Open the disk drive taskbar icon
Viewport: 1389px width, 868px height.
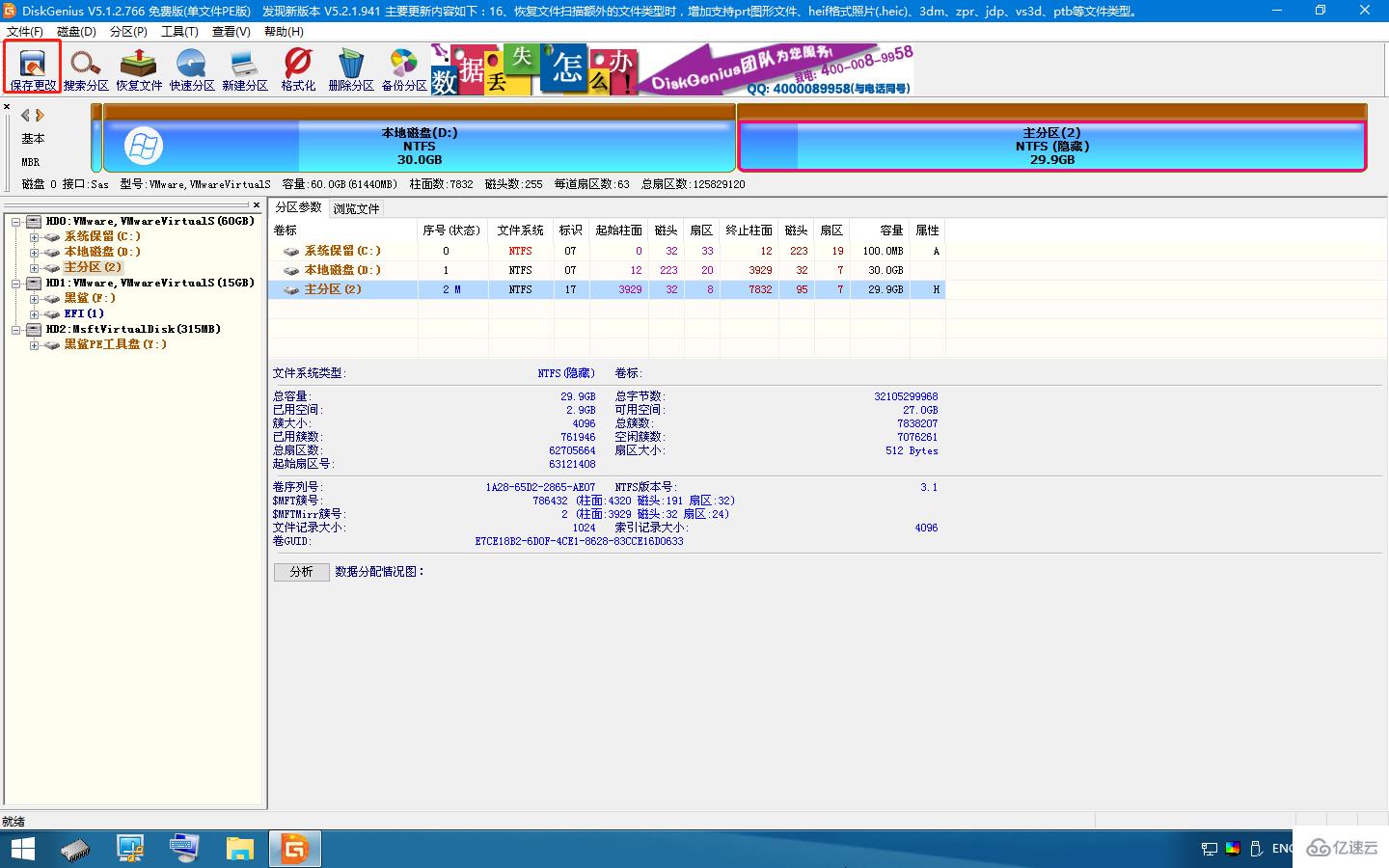[x=75, y=849]
